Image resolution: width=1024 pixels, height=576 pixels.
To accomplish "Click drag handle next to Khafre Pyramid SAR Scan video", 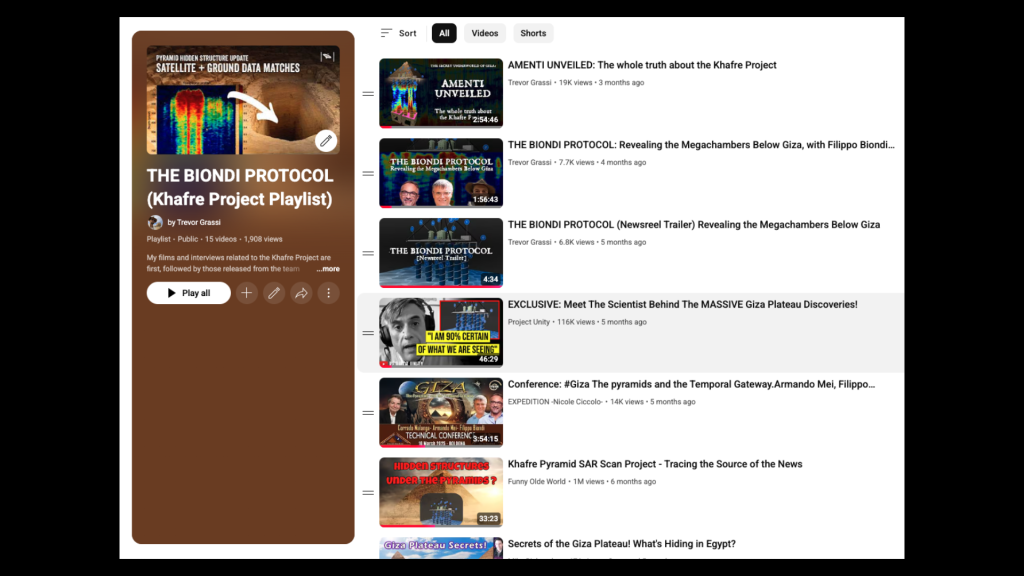I will (368, 492).
